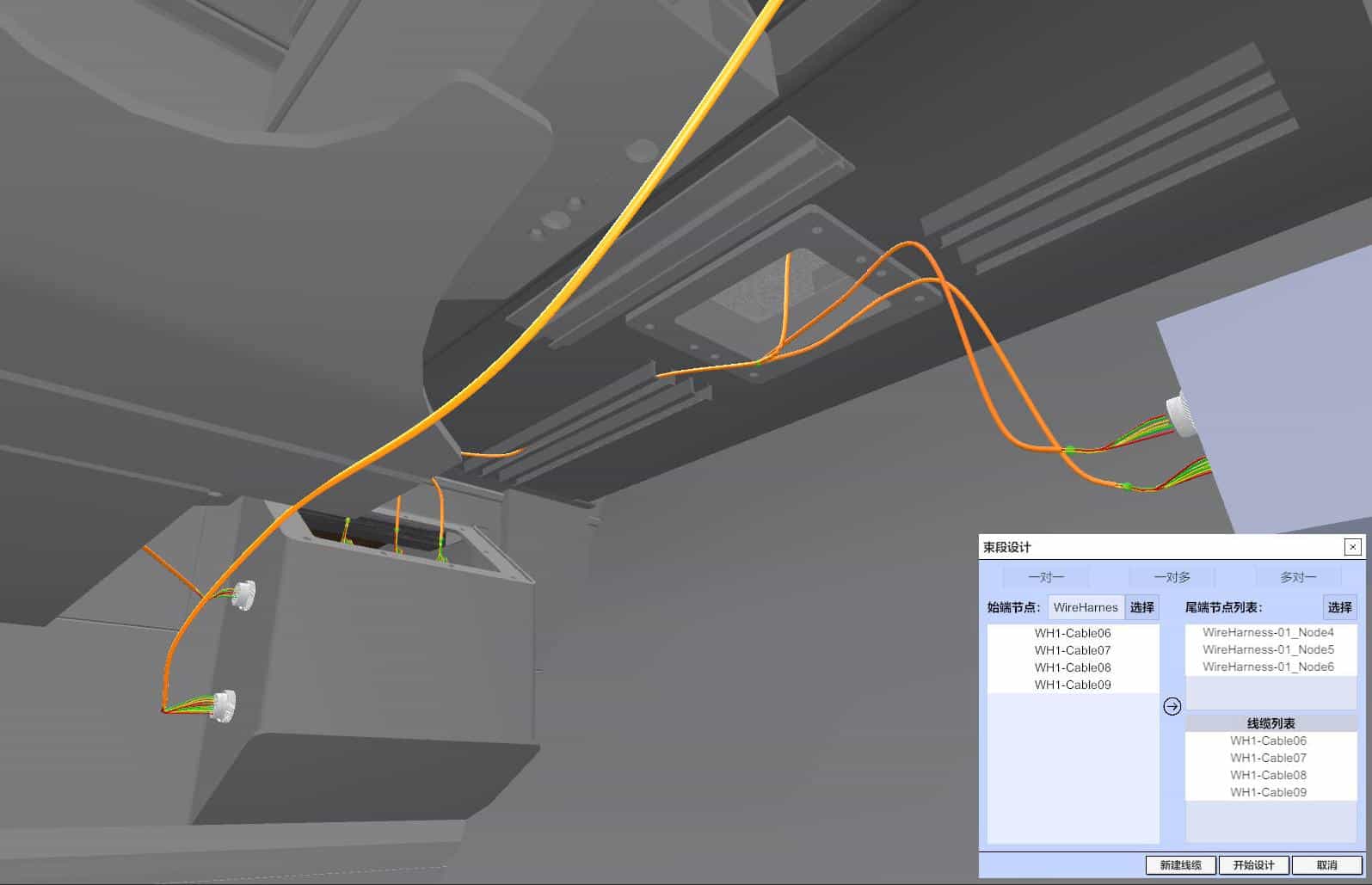This screenshot has width=1372, height=885.
Task: Click the 新建线缆 button
Action: (x=1179, y=865)
